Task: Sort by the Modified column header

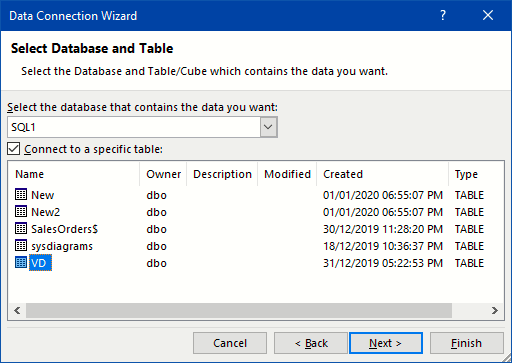Action: (287, 174)
